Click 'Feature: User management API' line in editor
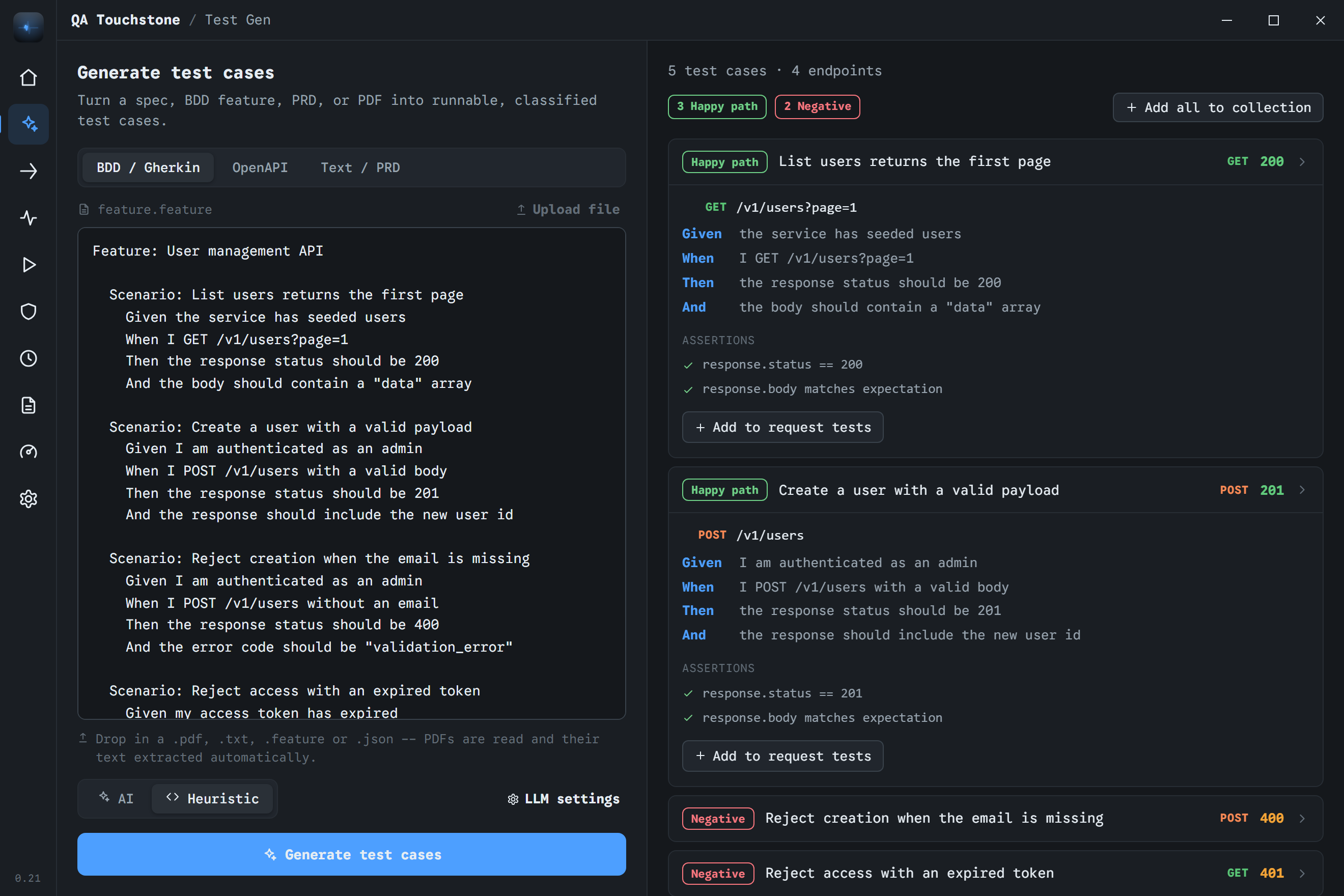Viewport: 1344px width, 896px height. click(x=208, y=251)
